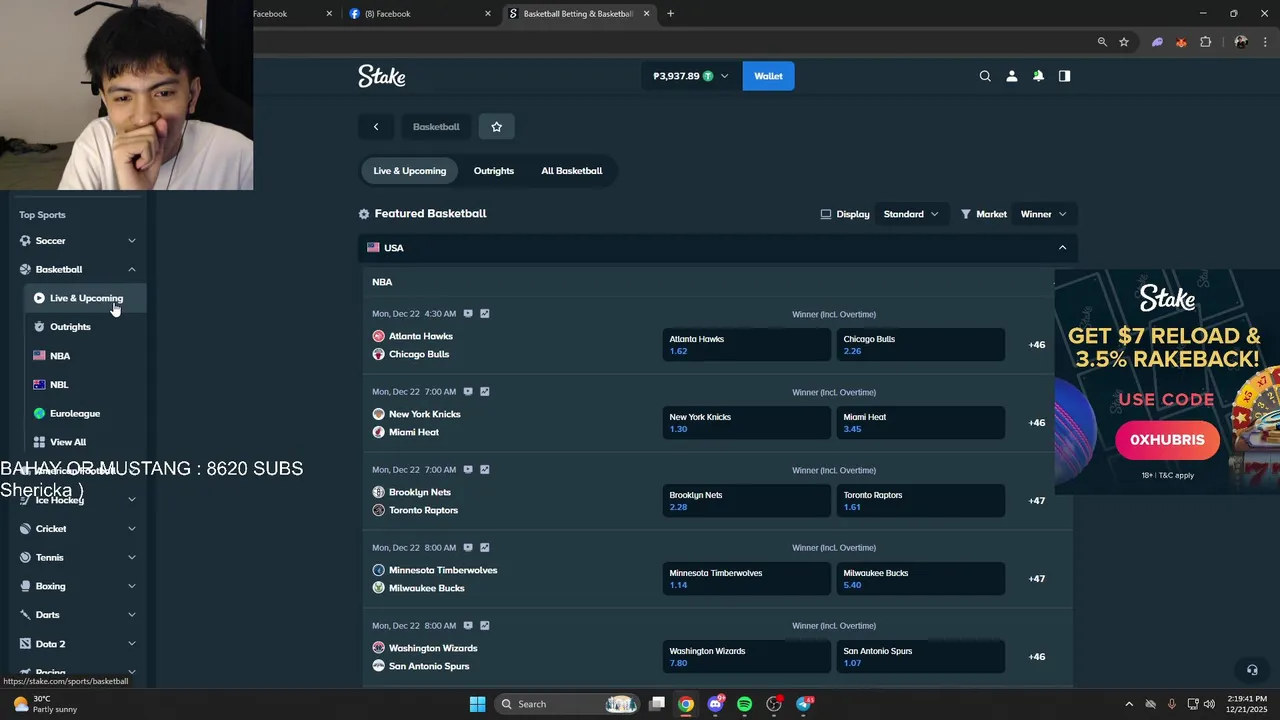Viewport: 1280px width, 720px height.
Task: Show +47 more markets for Nets game
Action: click(x=1037, y=501)
